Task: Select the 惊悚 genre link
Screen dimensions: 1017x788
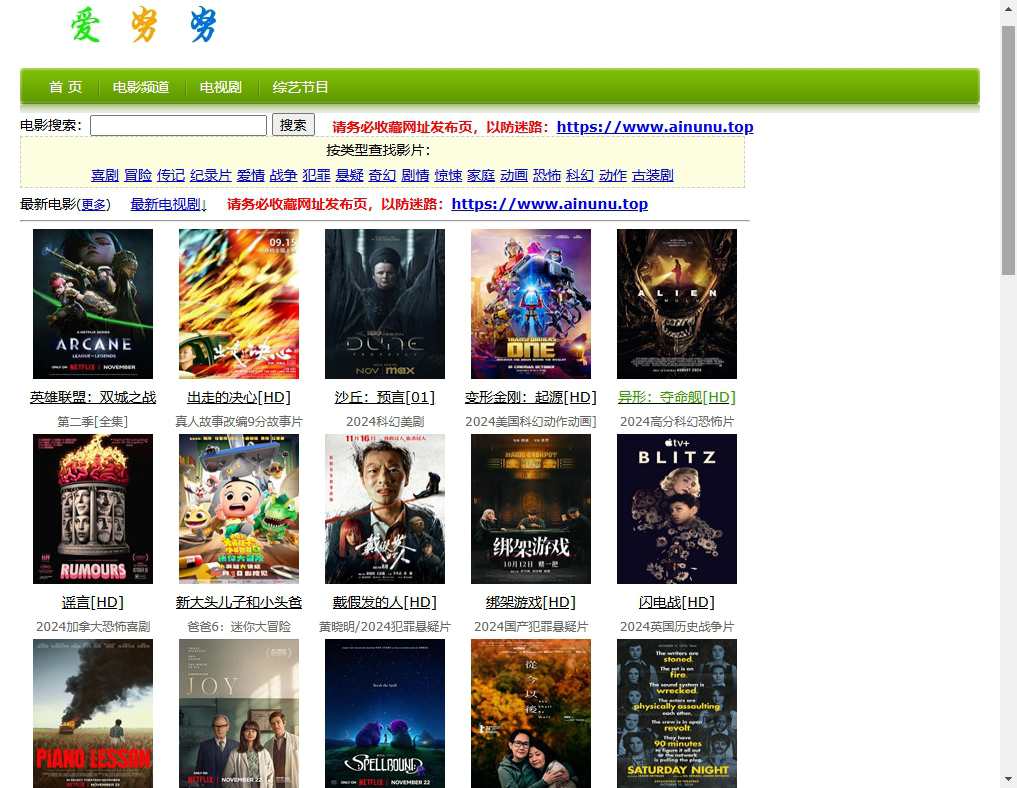Action: 448,175
